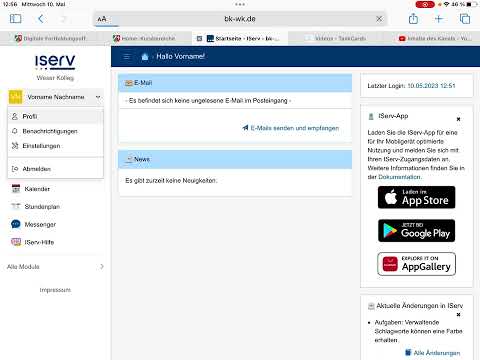The image size is (480, 360).
Task: Click the Hallo Vorname! breadcrumb text
Action: coord(180,57)
